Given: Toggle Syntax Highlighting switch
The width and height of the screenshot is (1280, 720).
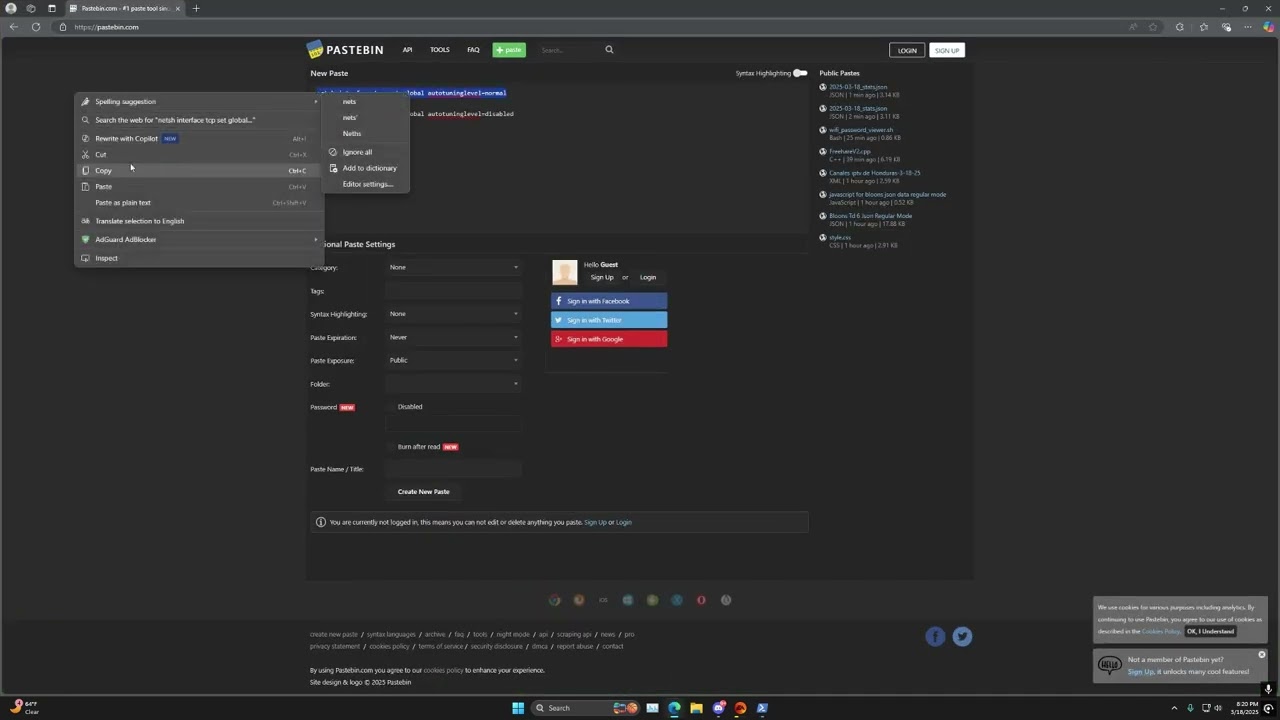Looking at the screenshot, I should pyautogui.click(x=800, y=73).
